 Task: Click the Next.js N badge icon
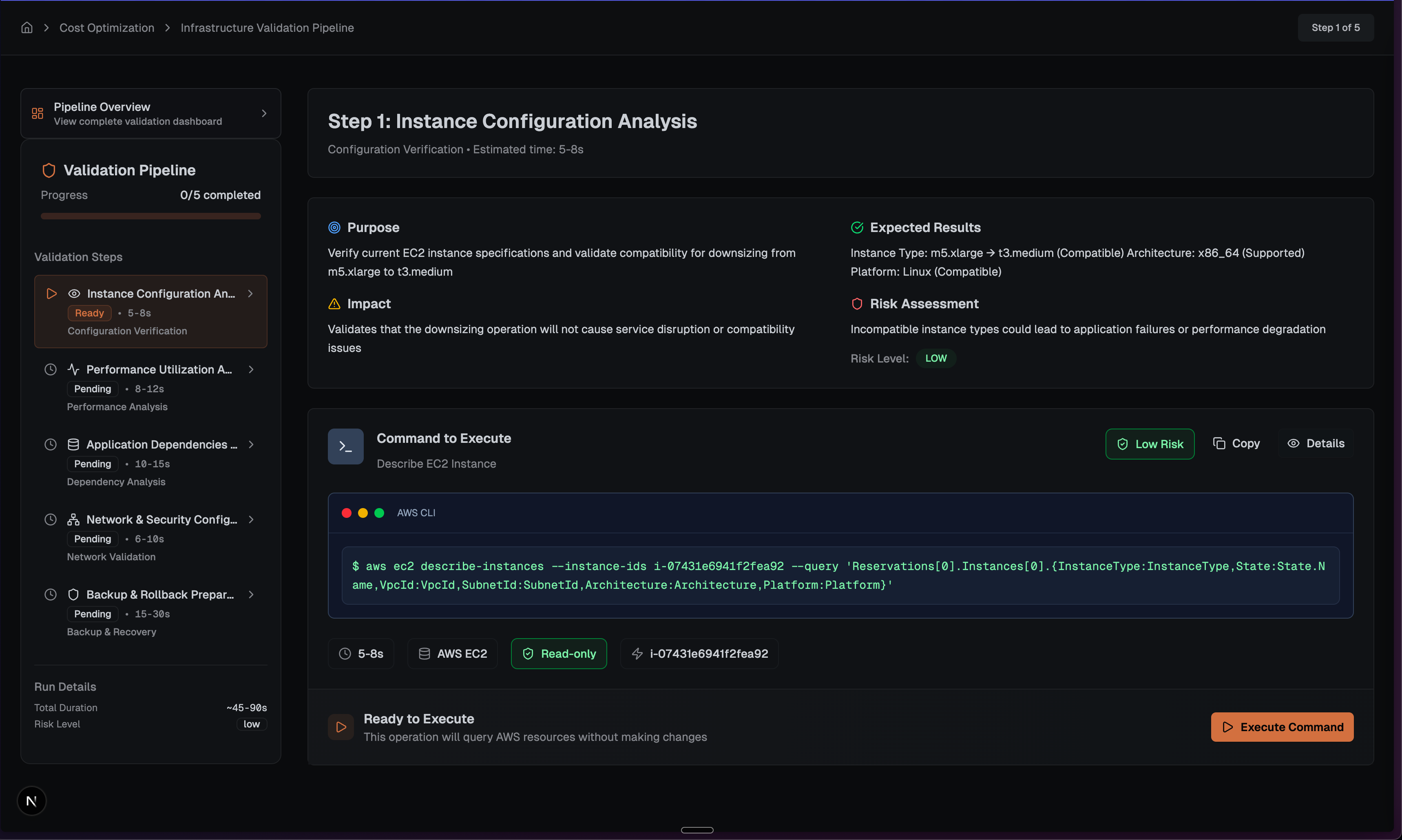[32, 801]
